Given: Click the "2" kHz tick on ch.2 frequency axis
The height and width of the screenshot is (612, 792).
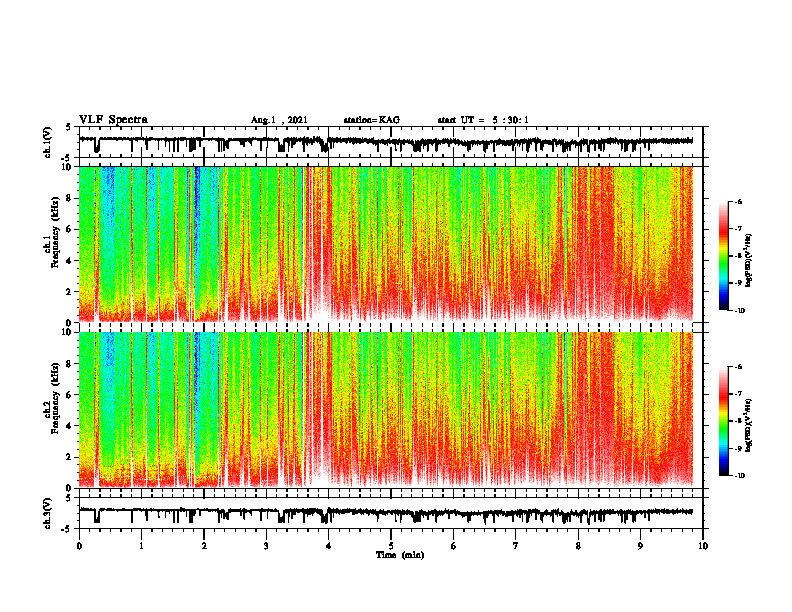Looking at the screenshot, I should pyautogui.click(x=70, y=457).
